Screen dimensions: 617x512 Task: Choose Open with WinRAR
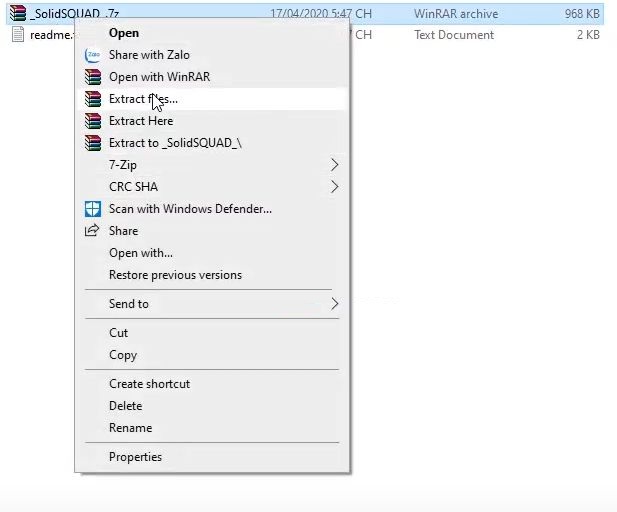[x=211, y=77]
